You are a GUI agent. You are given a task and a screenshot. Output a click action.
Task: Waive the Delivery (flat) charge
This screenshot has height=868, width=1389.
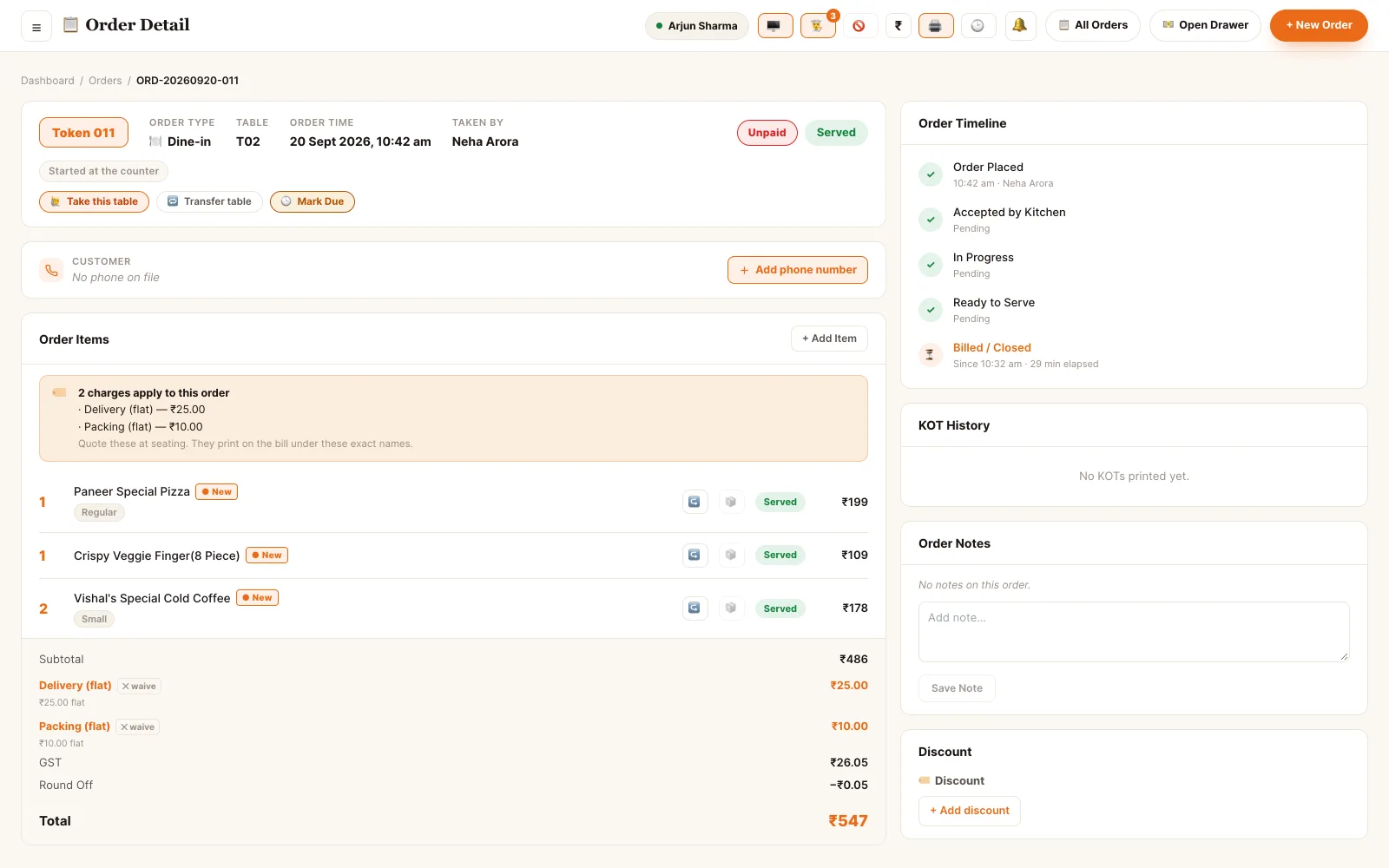click(x=139, y=687)
